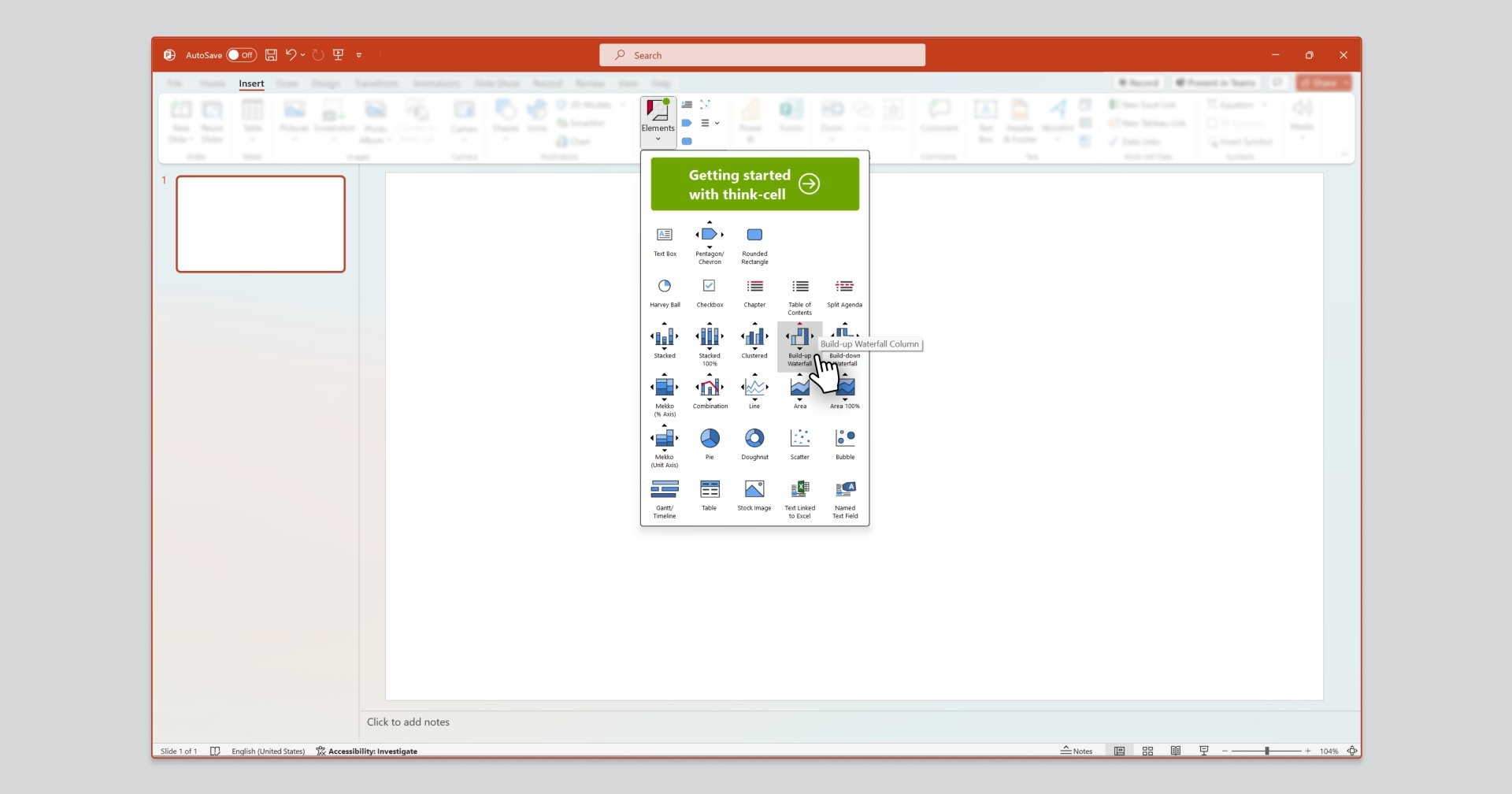Image resolution: width=1512 pixels, height=794 pixels.
Task: Insert a Gantt/Timeline chart
Action: [665, 499]
